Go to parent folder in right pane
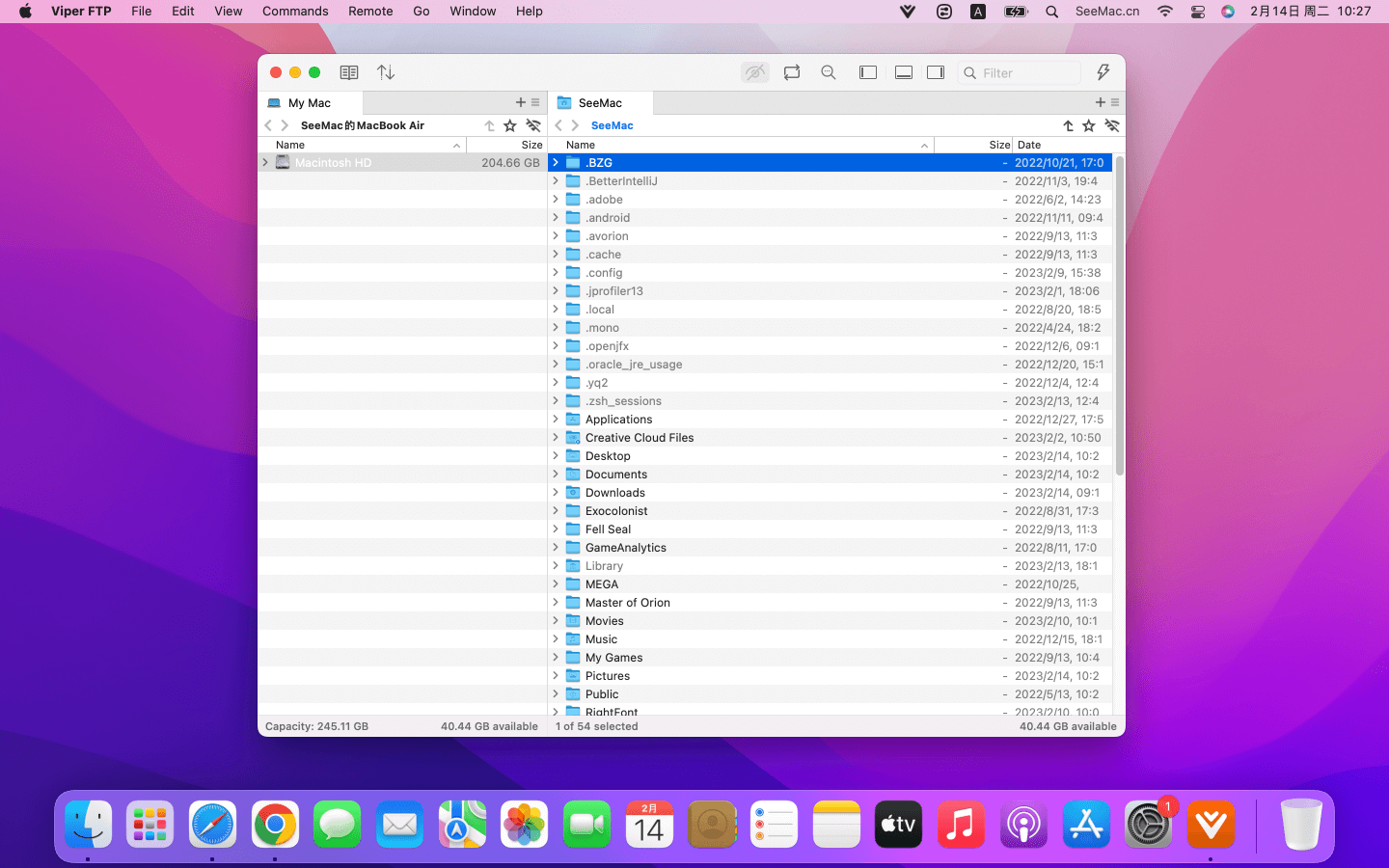The width and height of the screenshot is (1389, 868). pos(1068,125)
